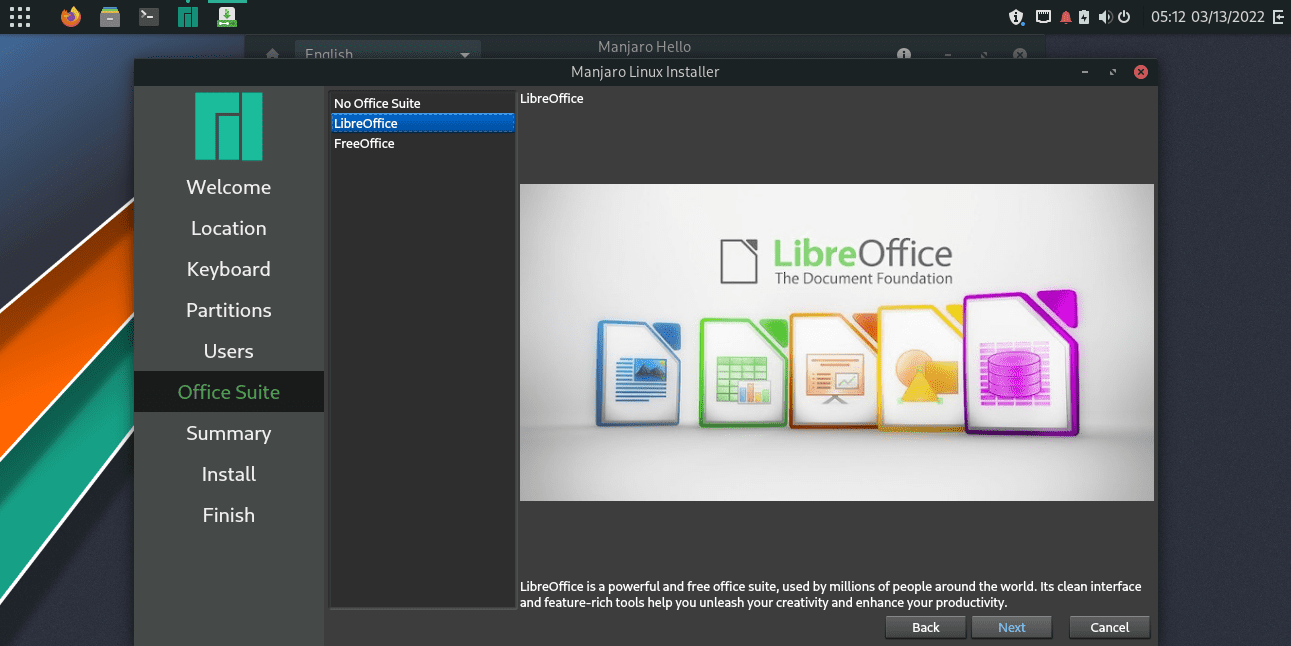Click the Keyboard step in sidebar
Image resolution: width=1291 pixels, height=646 pixels.
pos(229,269)
